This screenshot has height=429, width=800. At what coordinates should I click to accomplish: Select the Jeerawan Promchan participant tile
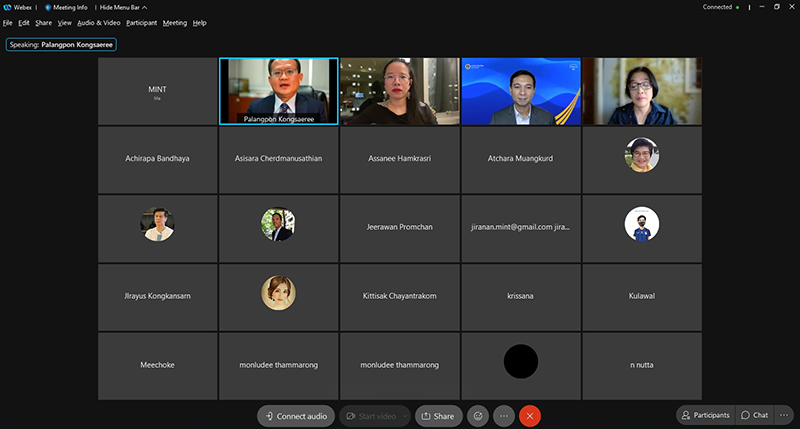pyautogui.click(x=399, y=227)
